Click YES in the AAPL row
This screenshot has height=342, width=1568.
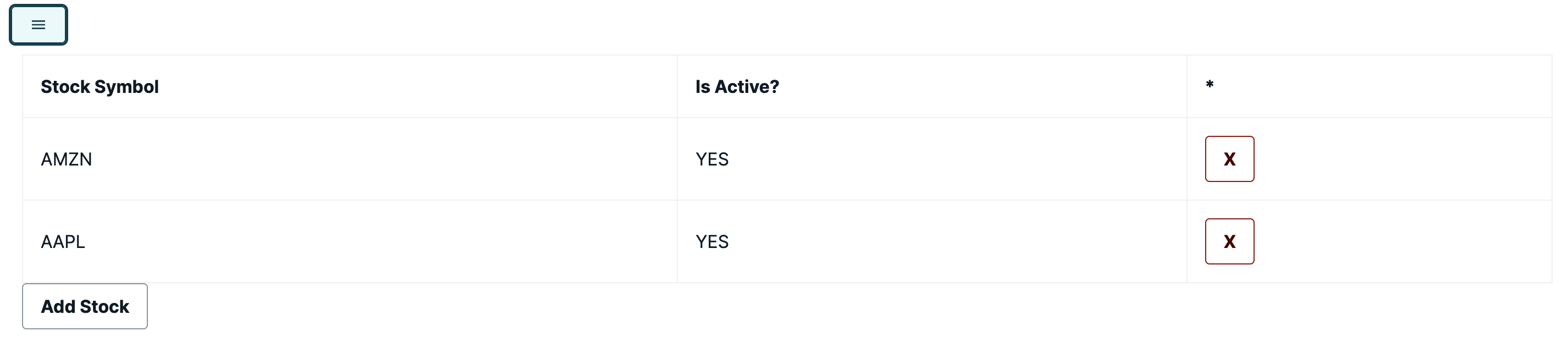click(711, 241)
